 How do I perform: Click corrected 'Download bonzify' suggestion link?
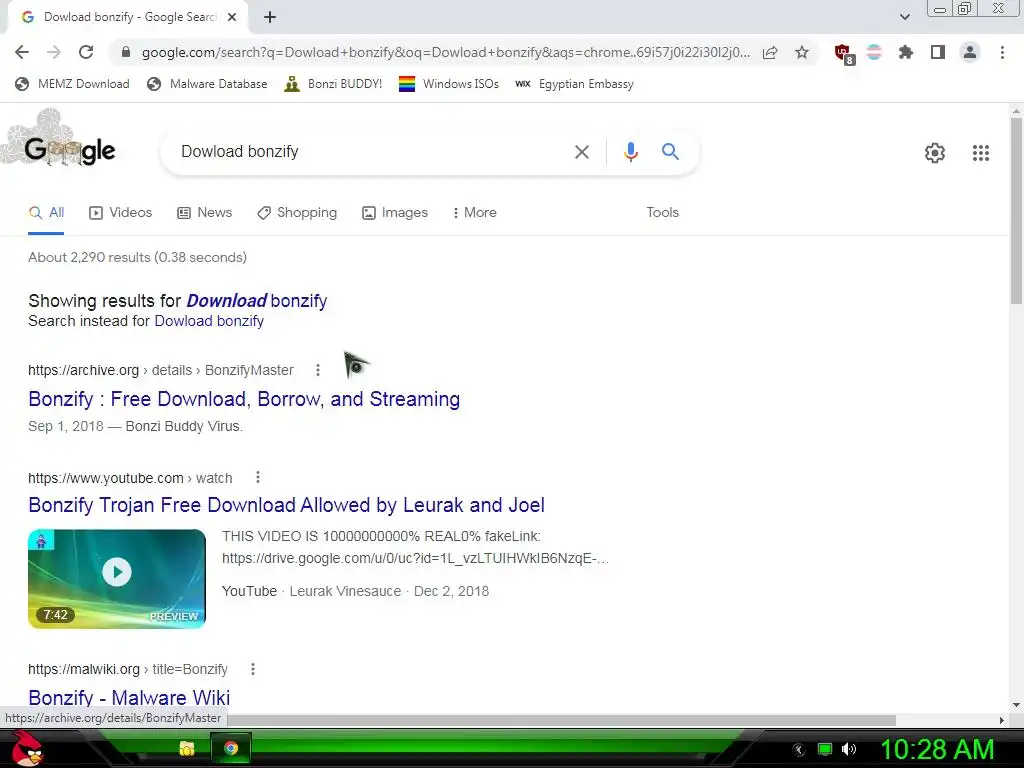(x=257, y=301)
